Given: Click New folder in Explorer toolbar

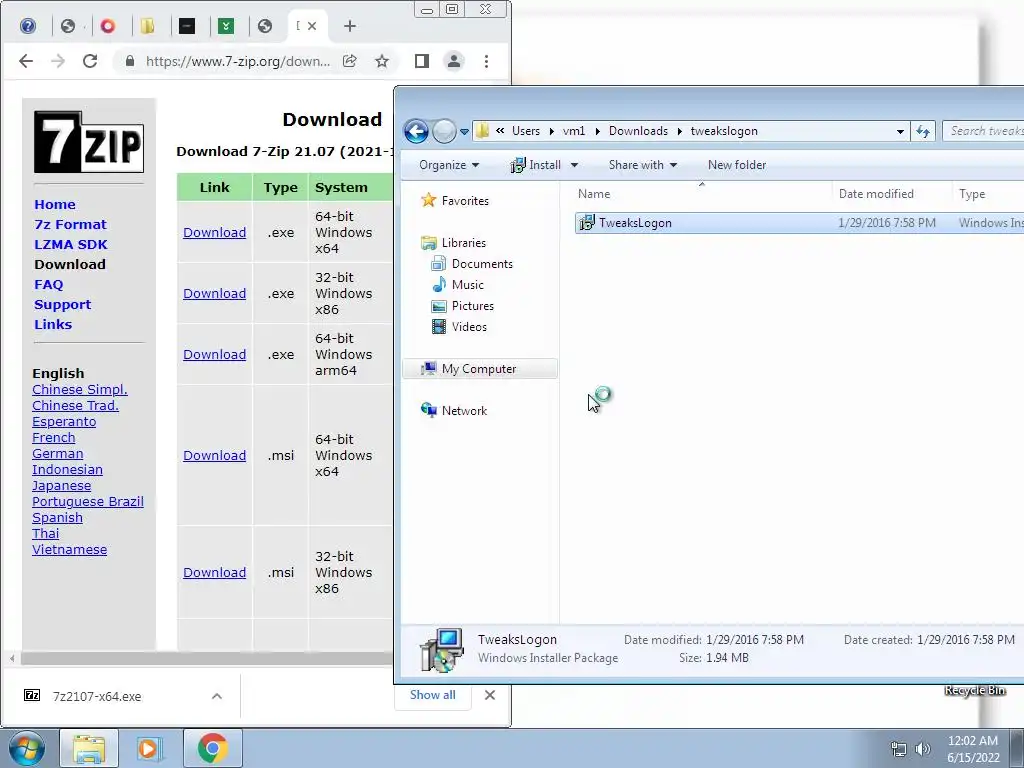Looking at the screenshot, I should point(737,165).
